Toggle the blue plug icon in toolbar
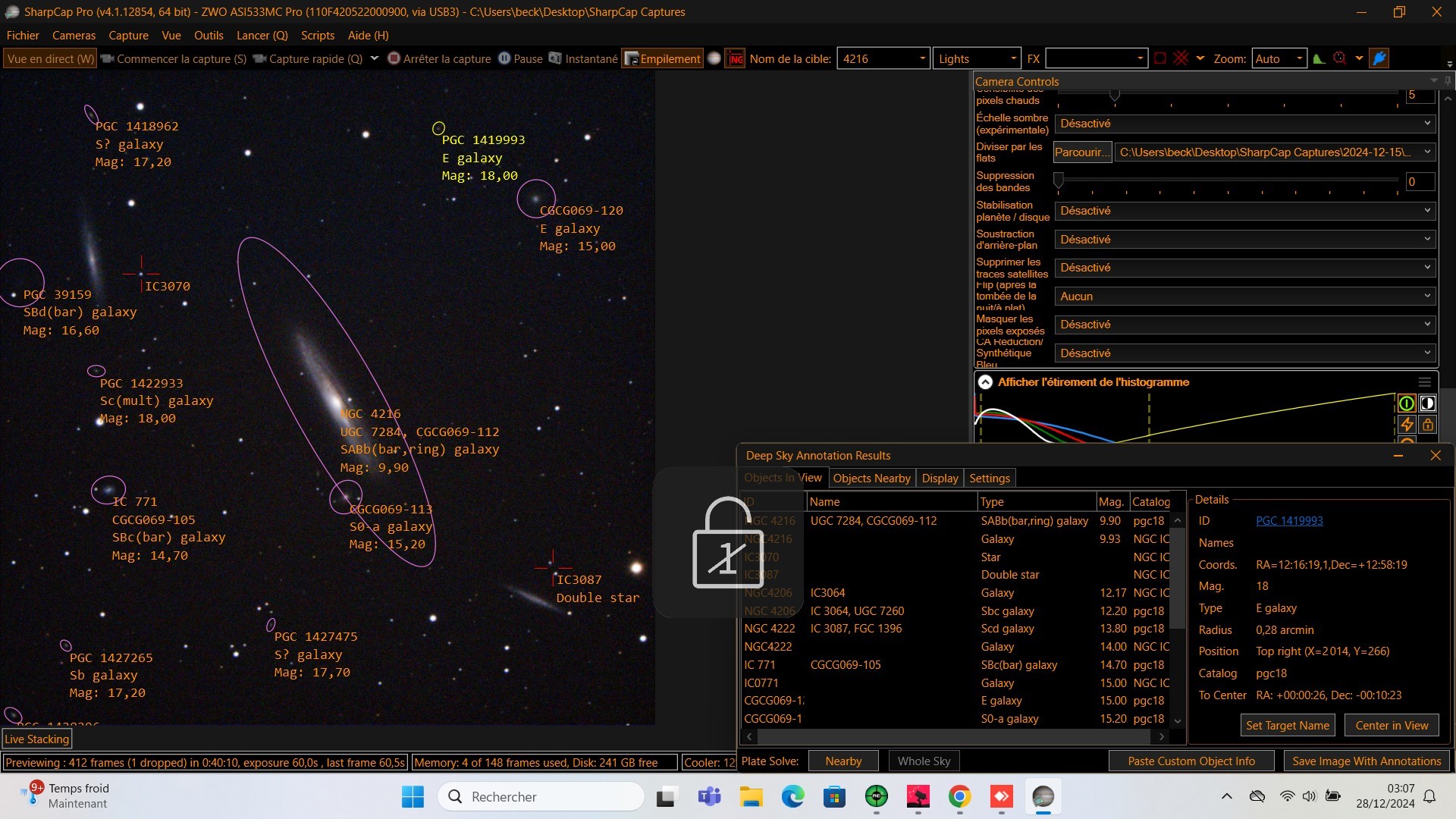Image resolution: width=1456 pixels, height=819 pixels. [x=1379, y=58]
